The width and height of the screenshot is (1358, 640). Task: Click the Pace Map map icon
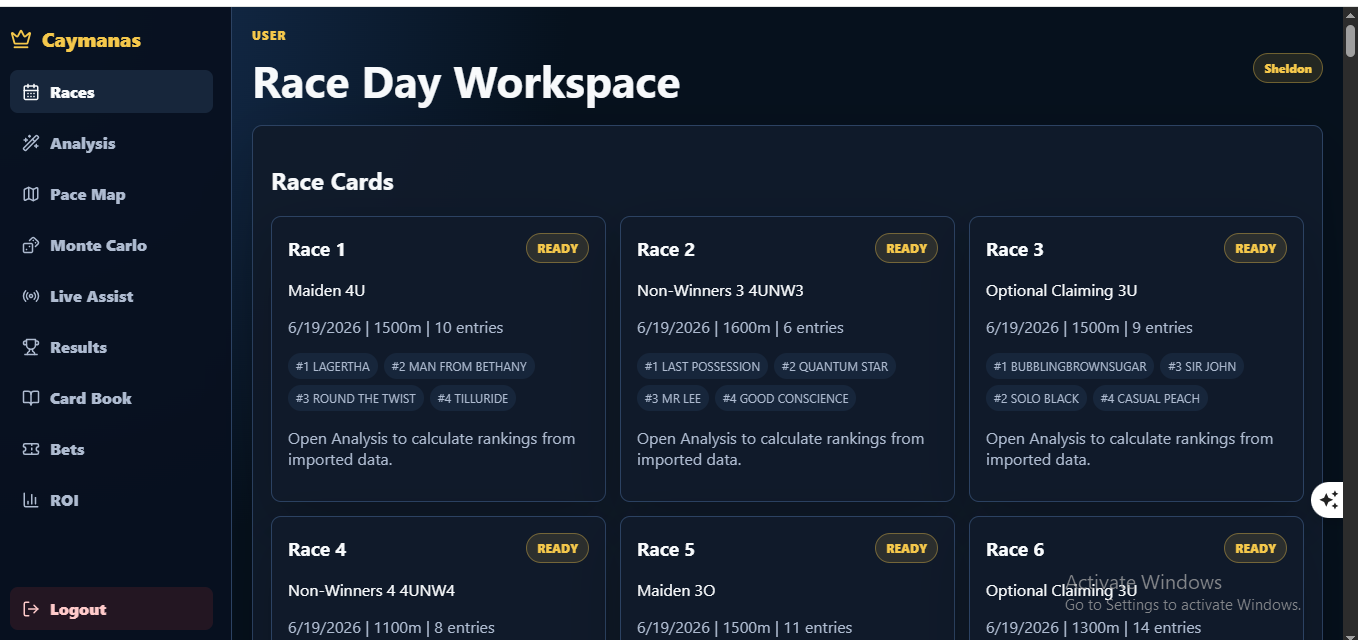click(31, 194)
